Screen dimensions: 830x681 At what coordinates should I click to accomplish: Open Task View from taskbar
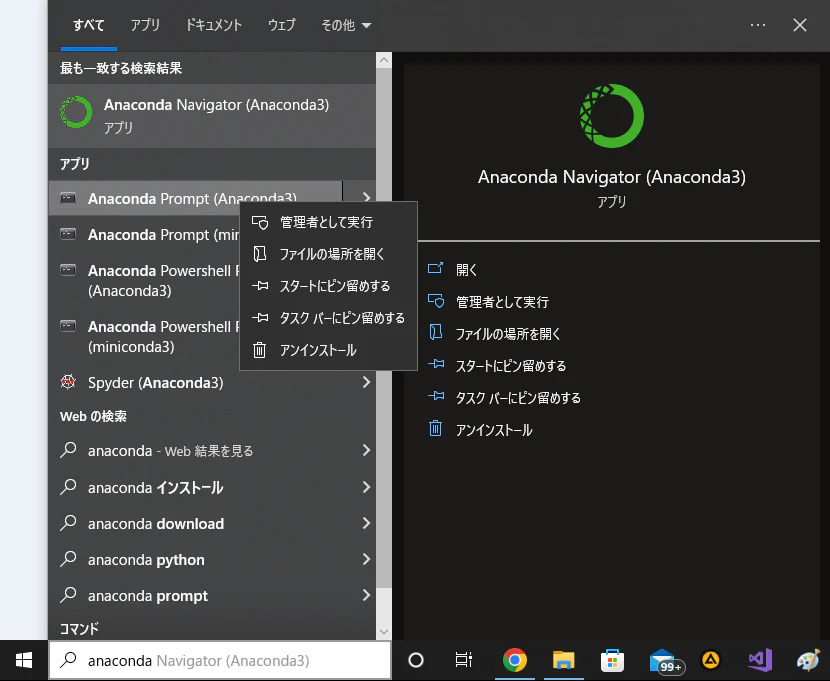point(464,660)
